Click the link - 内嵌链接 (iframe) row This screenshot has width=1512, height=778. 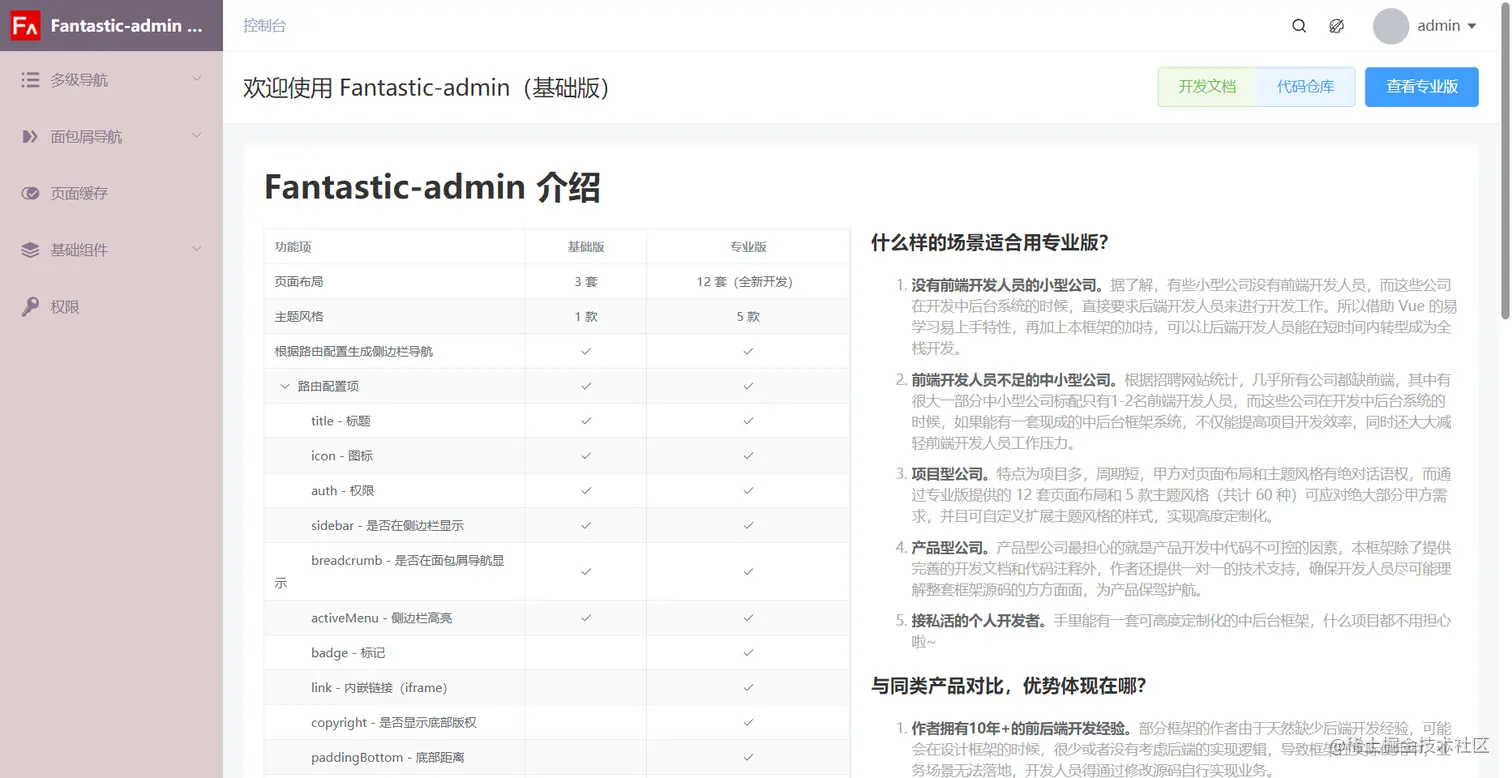pos(556,688)
